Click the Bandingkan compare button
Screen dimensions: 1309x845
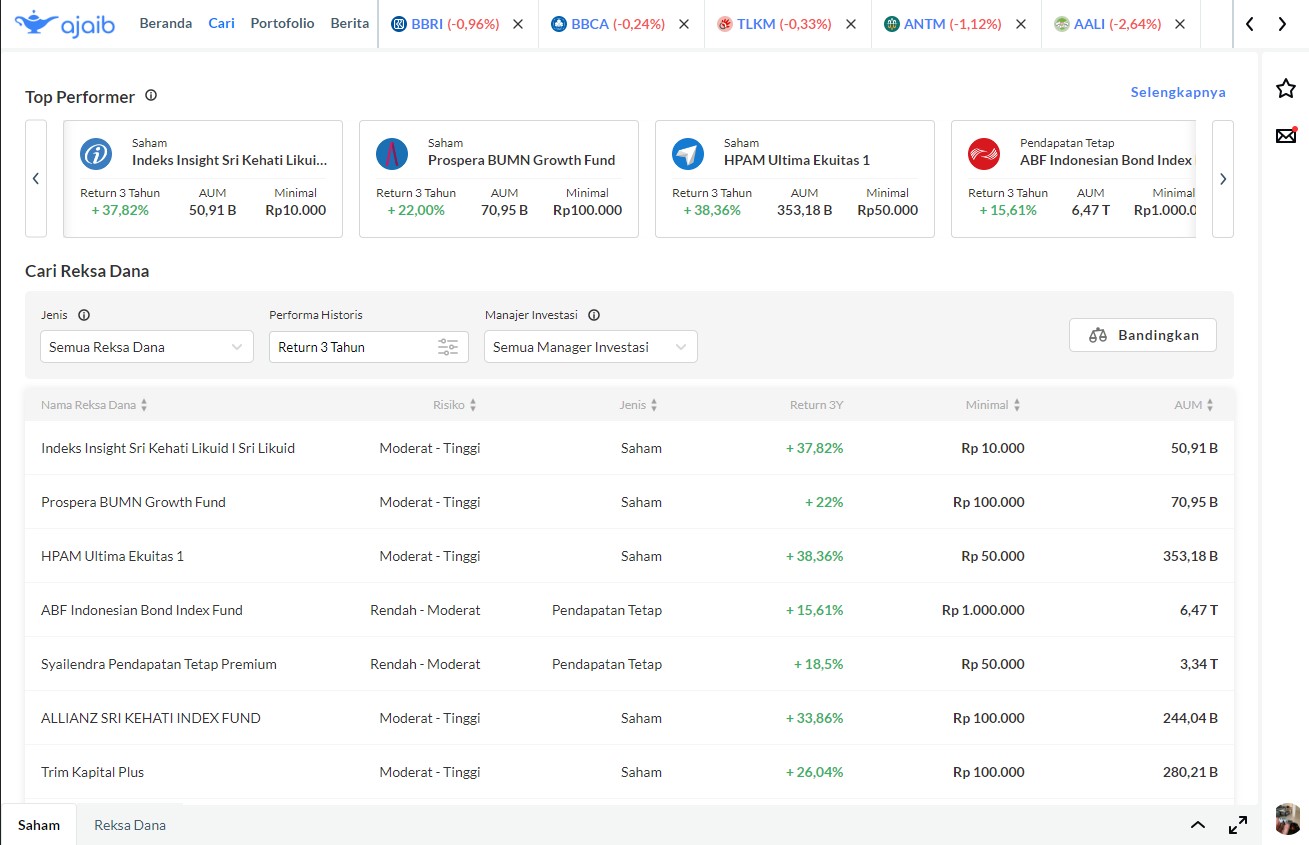coord(1143,335)
